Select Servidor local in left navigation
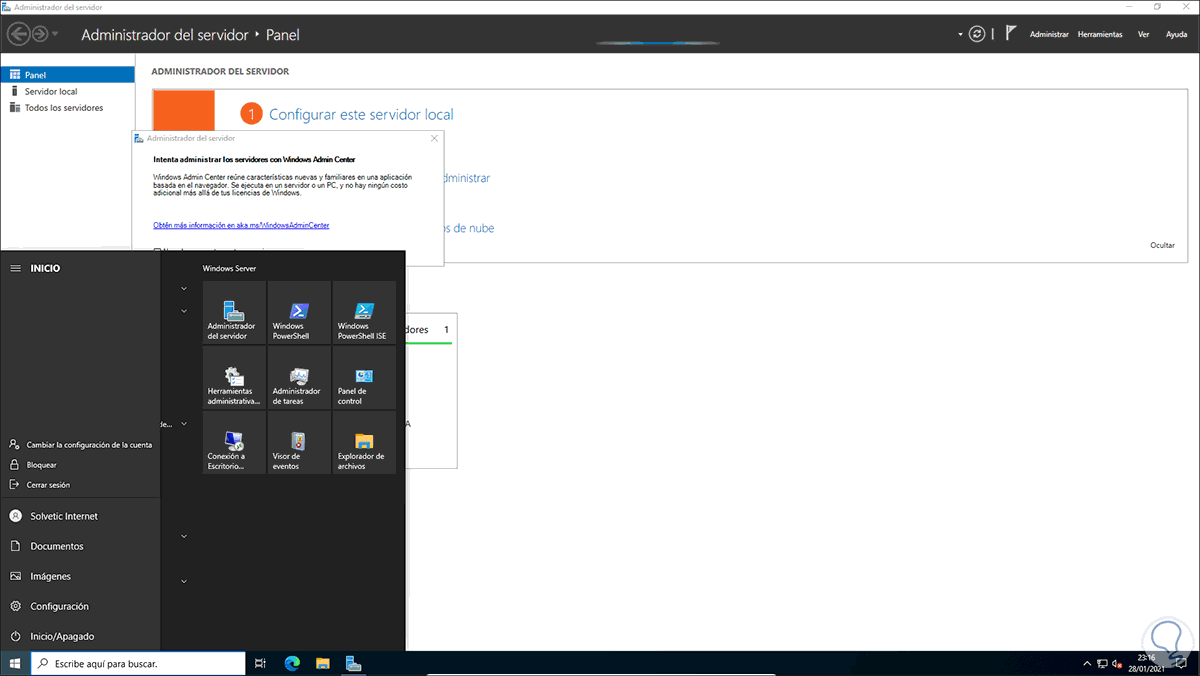The image size is (1200, 676). coord(67,91)
